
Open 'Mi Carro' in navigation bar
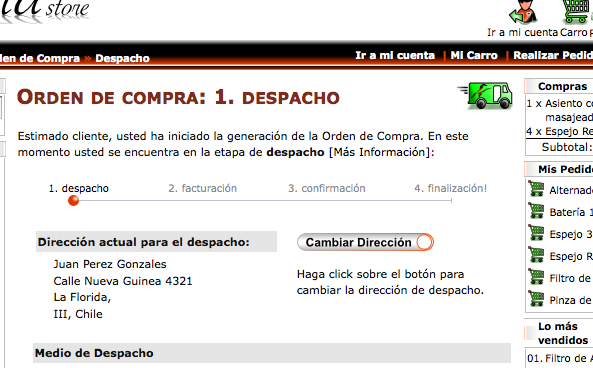474,55
